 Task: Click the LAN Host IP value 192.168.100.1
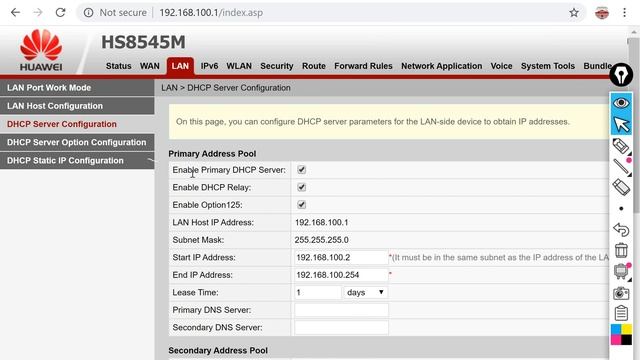click(x=321, y=222)
